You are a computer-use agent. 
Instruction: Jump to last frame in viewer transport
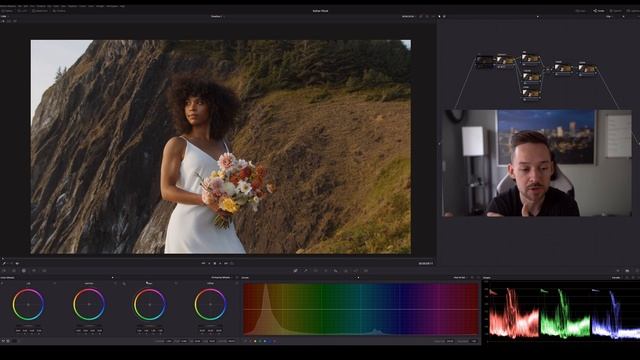point(226,263)
